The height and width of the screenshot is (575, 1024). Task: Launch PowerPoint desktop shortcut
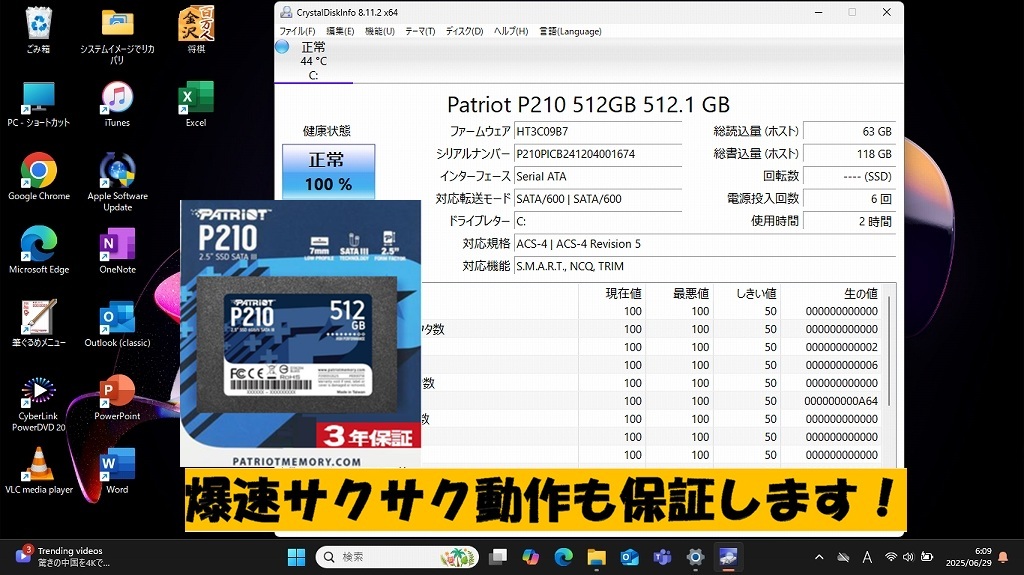[118, 397]
